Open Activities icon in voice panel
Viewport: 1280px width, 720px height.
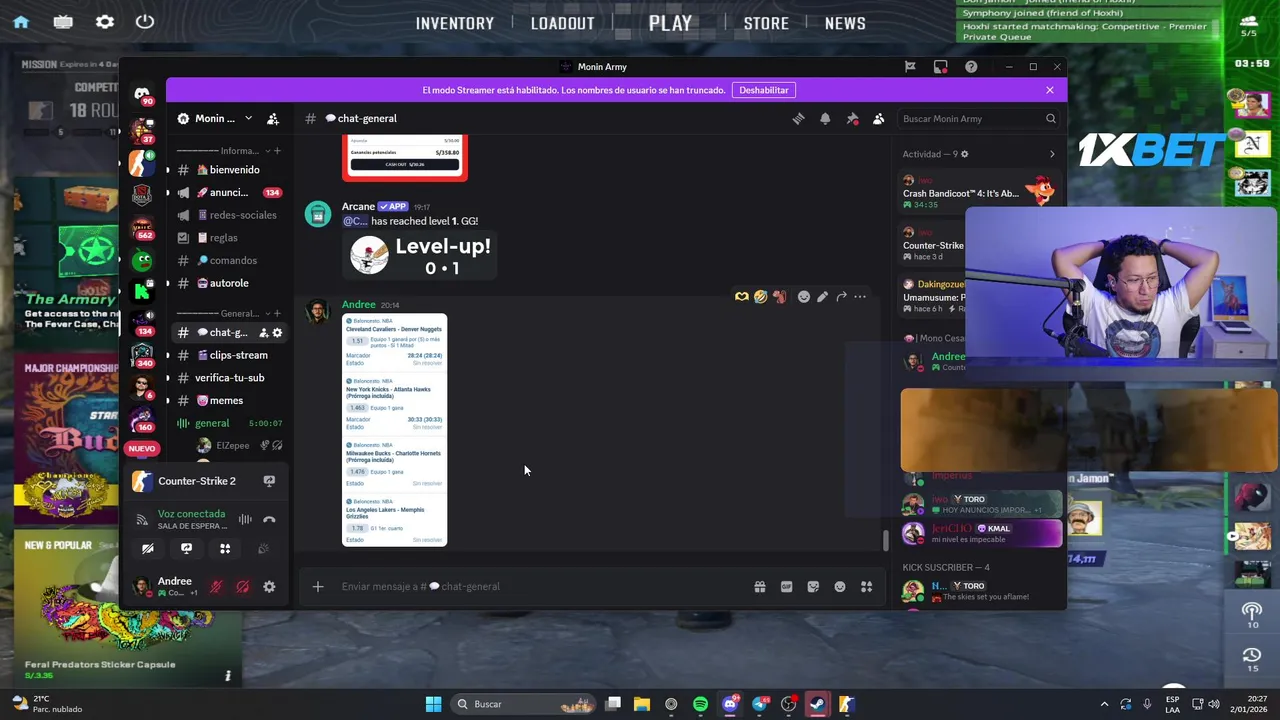tap(225, 548)
